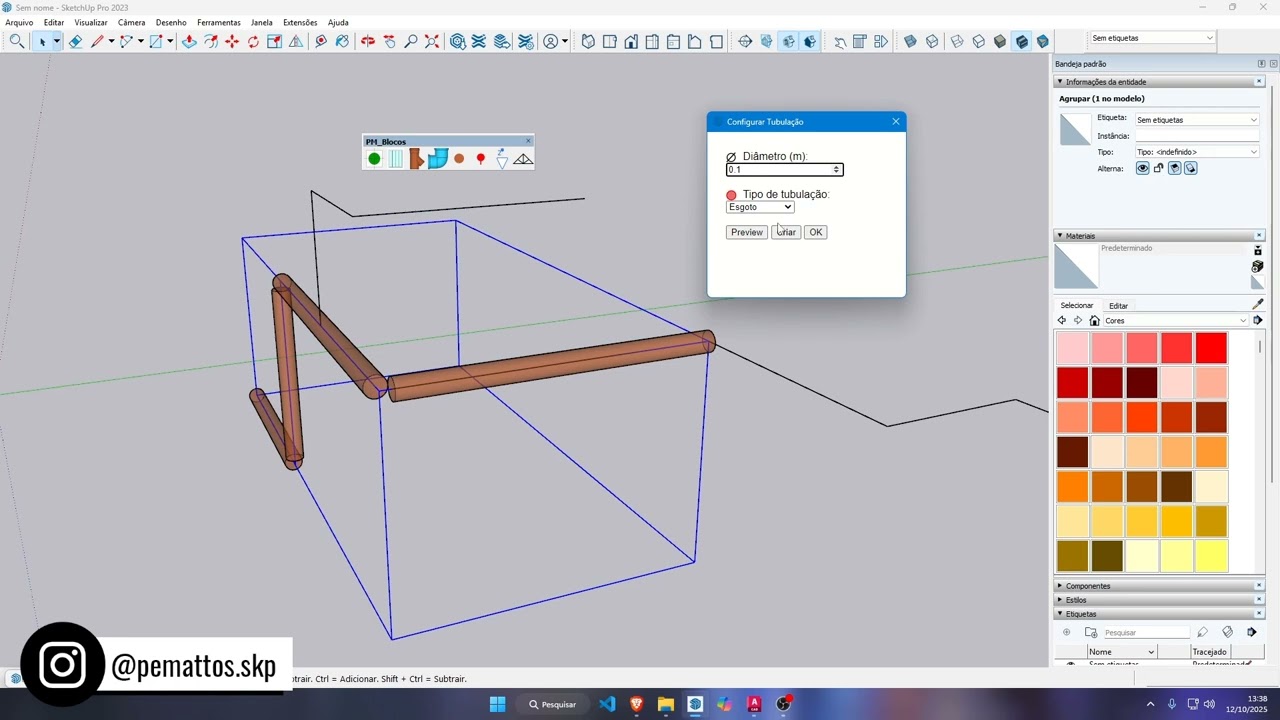The width and height of the screenshot is (1280, 720).
Task: Open File Explorer from the taskbar
Action: pos(666,704)
